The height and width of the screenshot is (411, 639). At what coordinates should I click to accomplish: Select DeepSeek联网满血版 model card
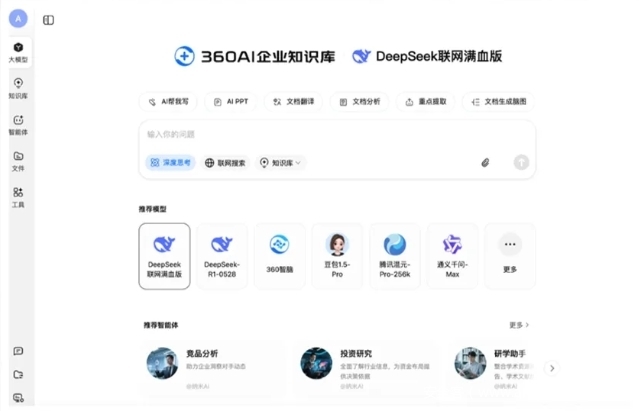164,256
